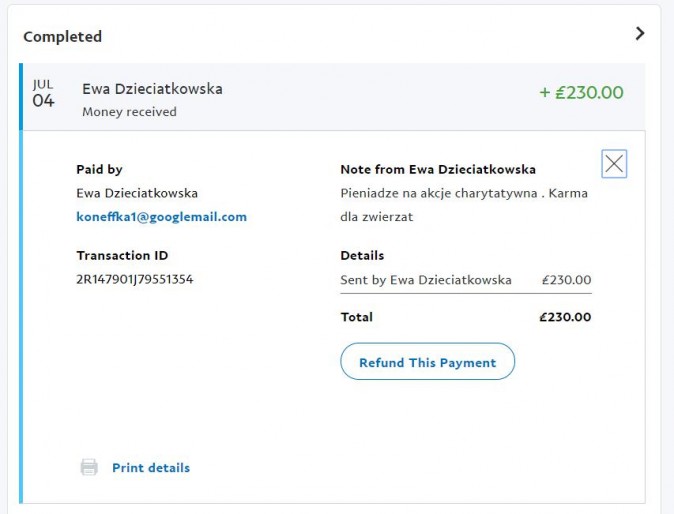Image resolution: width=674 pixels, height=514 pixels.
Task: Close the transaction details with X icon
Action: pos(614,164)
